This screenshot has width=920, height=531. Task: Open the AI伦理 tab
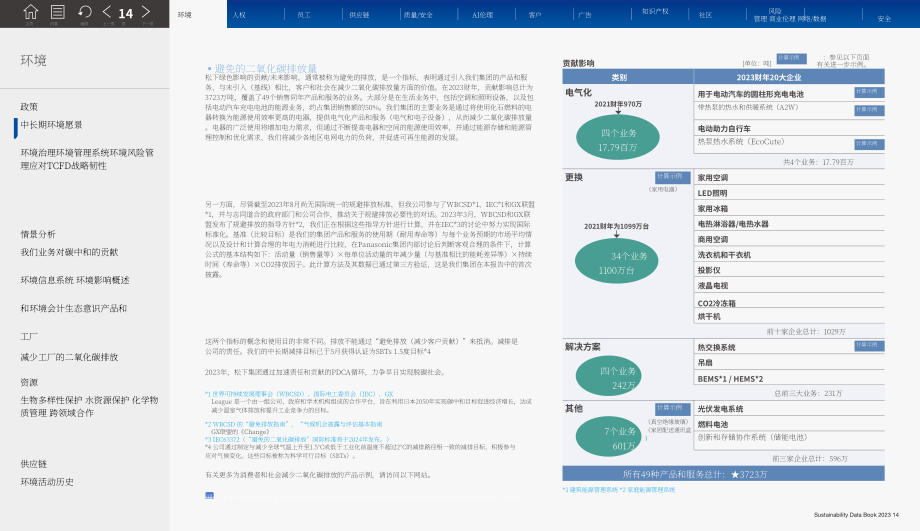pyautogui.click(x=482, y=15)
